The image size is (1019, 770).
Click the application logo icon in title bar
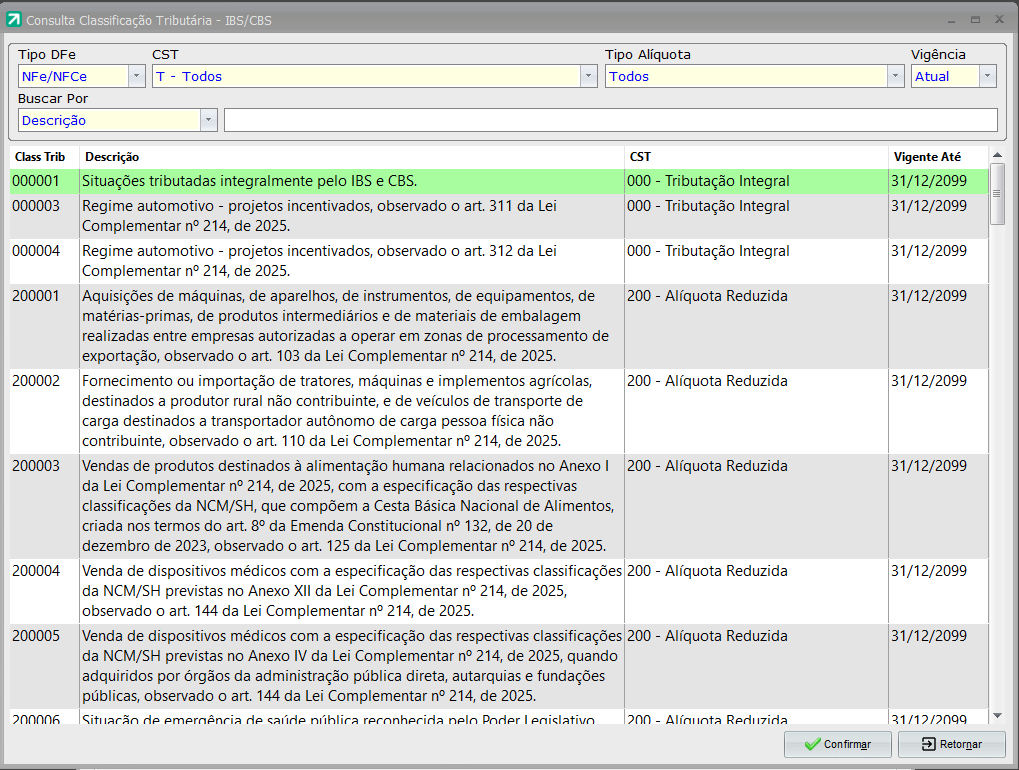tap(14, 20)
